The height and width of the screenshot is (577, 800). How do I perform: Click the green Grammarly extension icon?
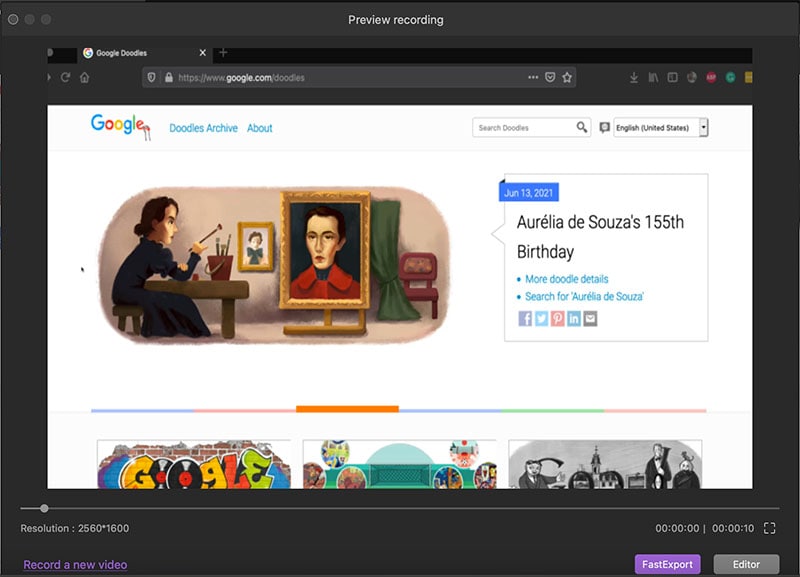[731, 78]
